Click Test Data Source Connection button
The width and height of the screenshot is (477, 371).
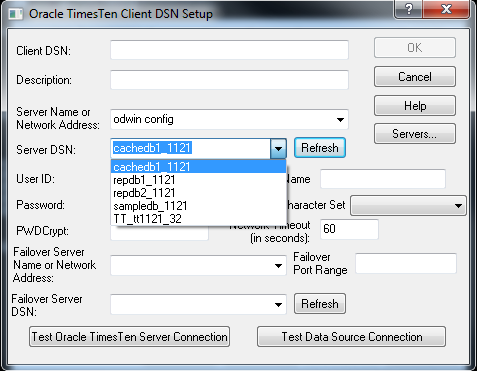pos(351,337)
